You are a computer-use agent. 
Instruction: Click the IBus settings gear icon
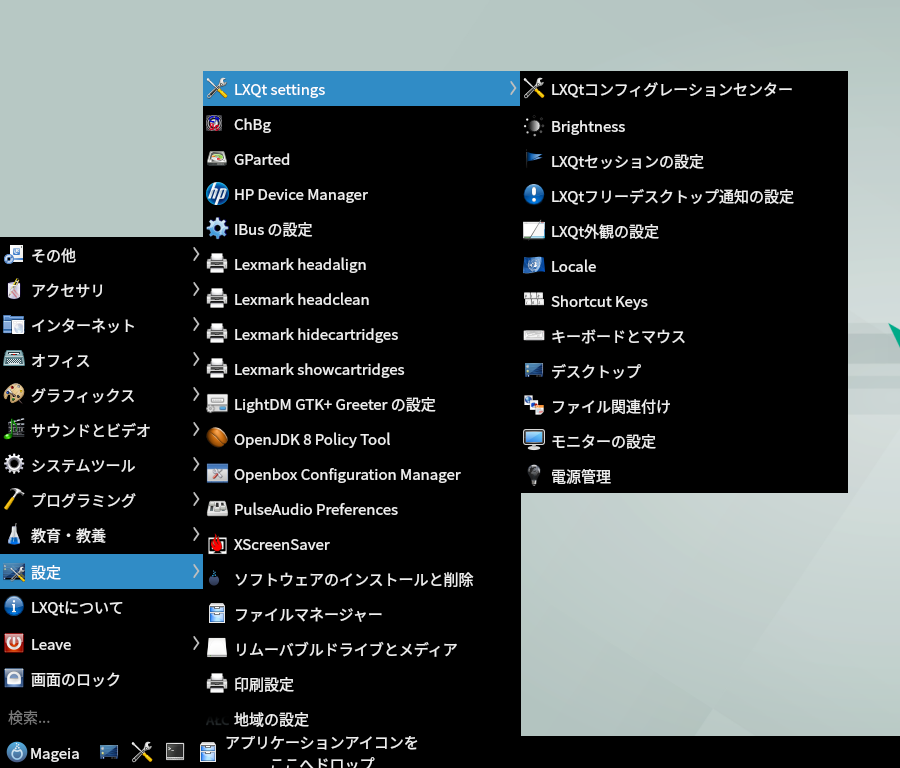point(217,228)
